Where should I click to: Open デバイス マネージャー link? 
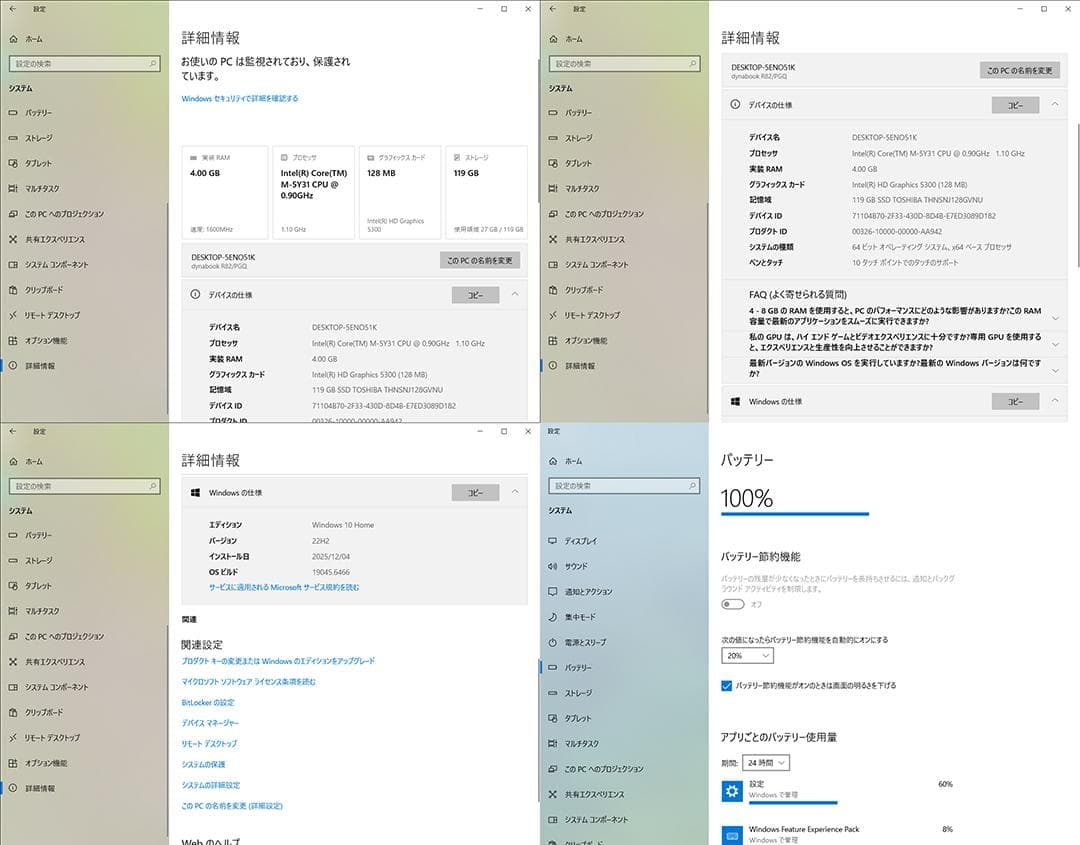point(210,724)
